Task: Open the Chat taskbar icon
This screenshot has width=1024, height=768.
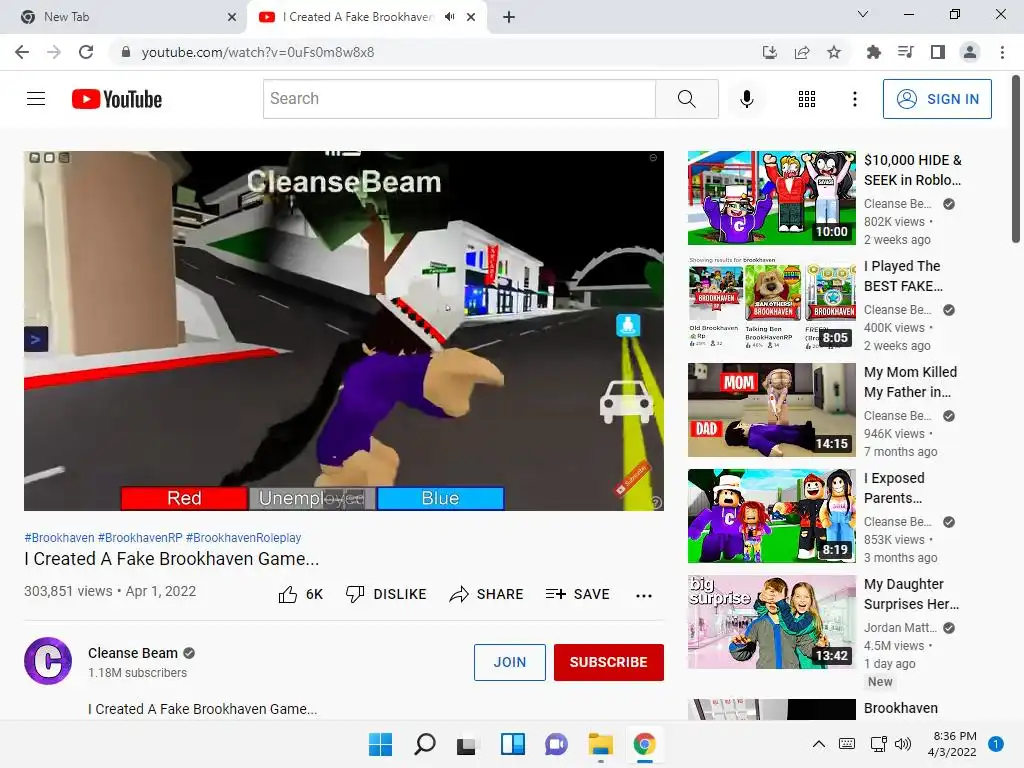Action: coord(556,744)
